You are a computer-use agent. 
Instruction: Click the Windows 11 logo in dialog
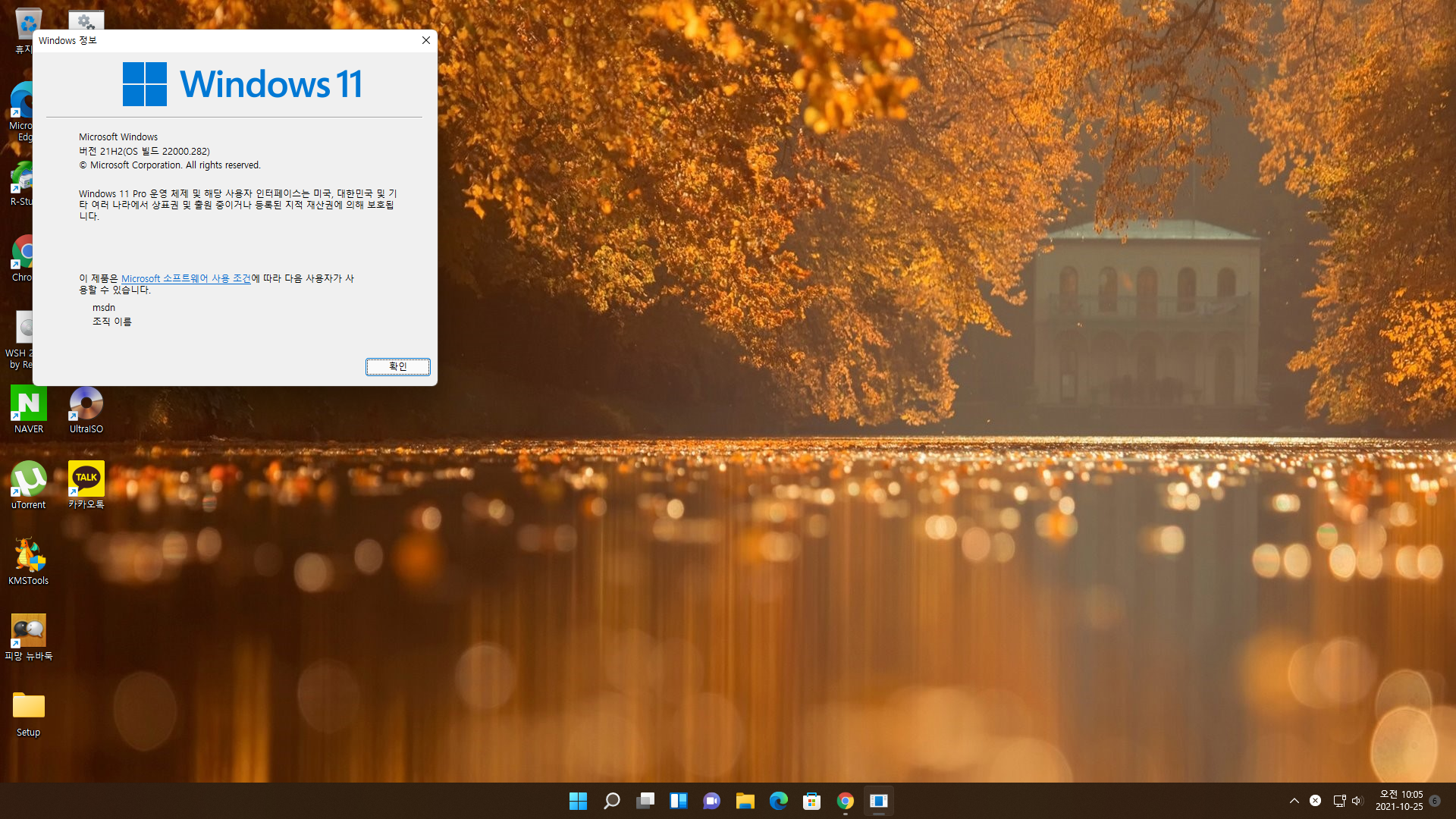pyautogui.click(x=243, y=84)
